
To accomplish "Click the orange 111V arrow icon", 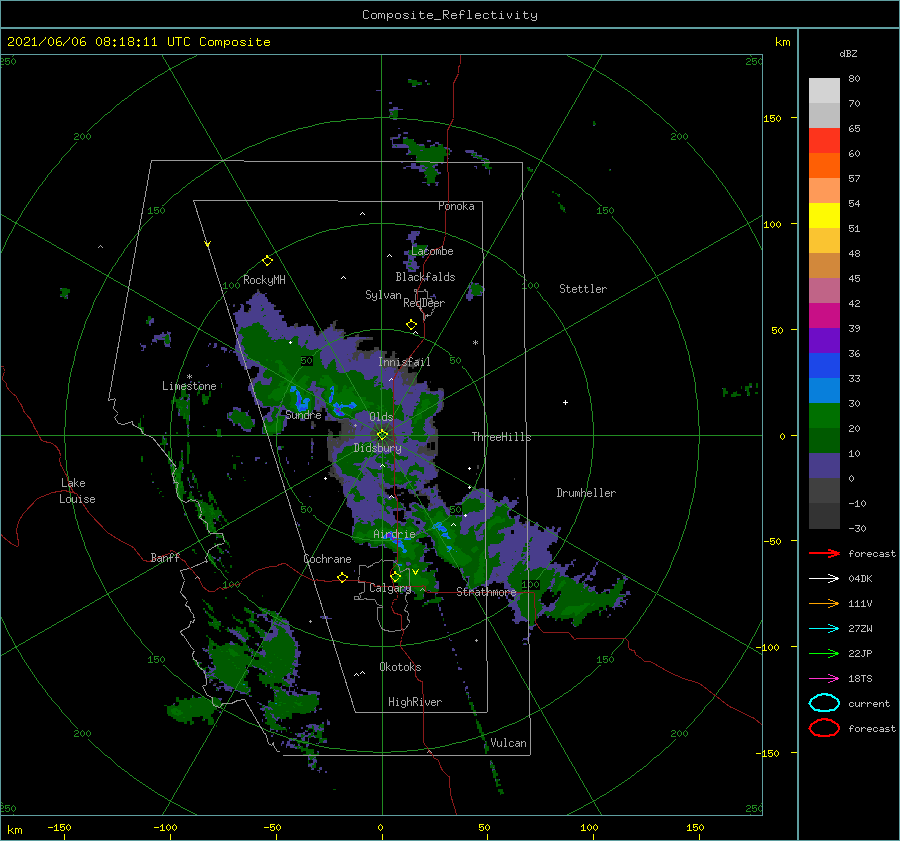I will 824,603.
